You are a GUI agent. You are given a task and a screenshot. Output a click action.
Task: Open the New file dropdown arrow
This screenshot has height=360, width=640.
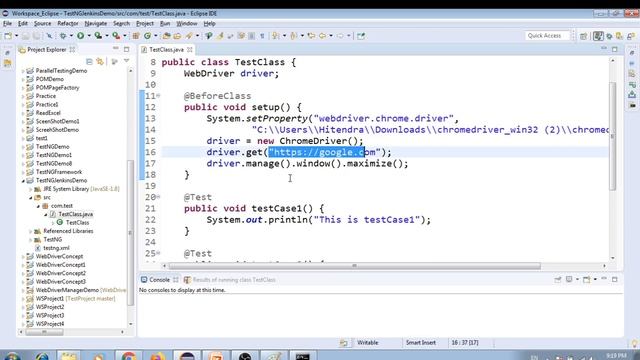(16, 36)
